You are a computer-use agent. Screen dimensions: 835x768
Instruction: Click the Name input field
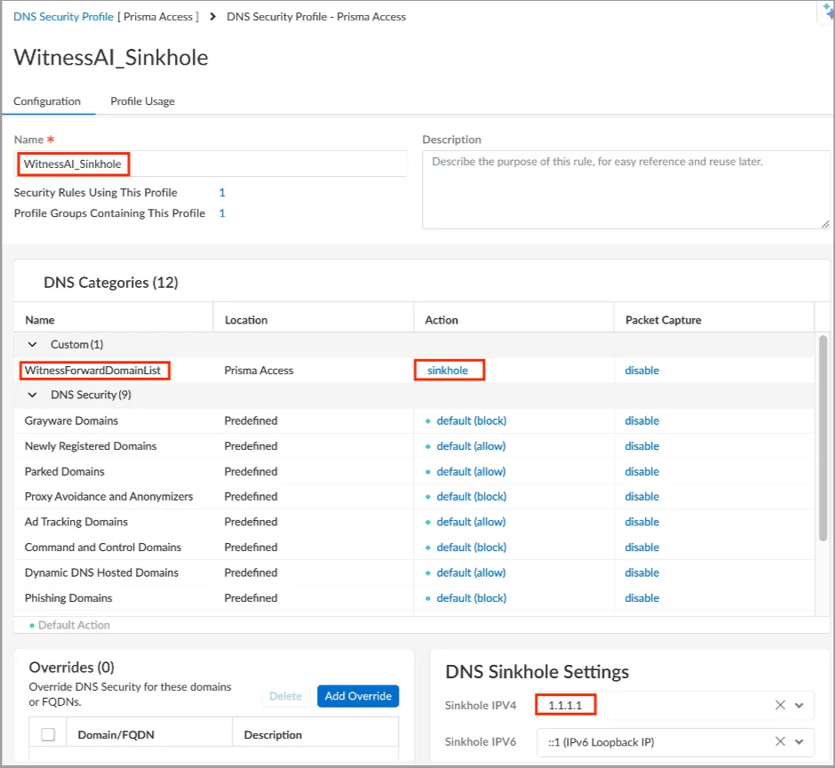(x=210, y=164)
